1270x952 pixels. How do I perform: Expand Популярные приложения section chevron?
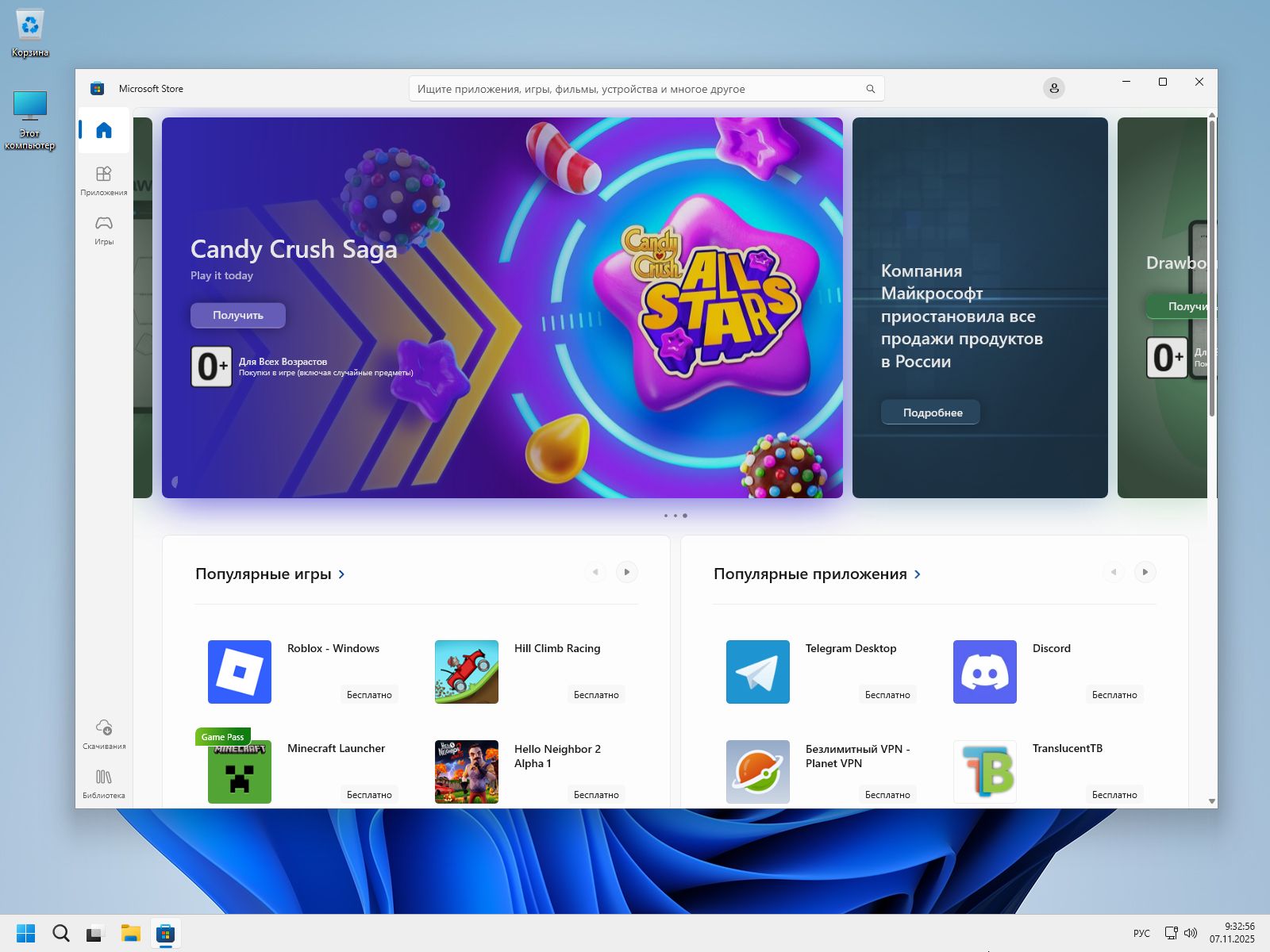click(x=918, y=574)
